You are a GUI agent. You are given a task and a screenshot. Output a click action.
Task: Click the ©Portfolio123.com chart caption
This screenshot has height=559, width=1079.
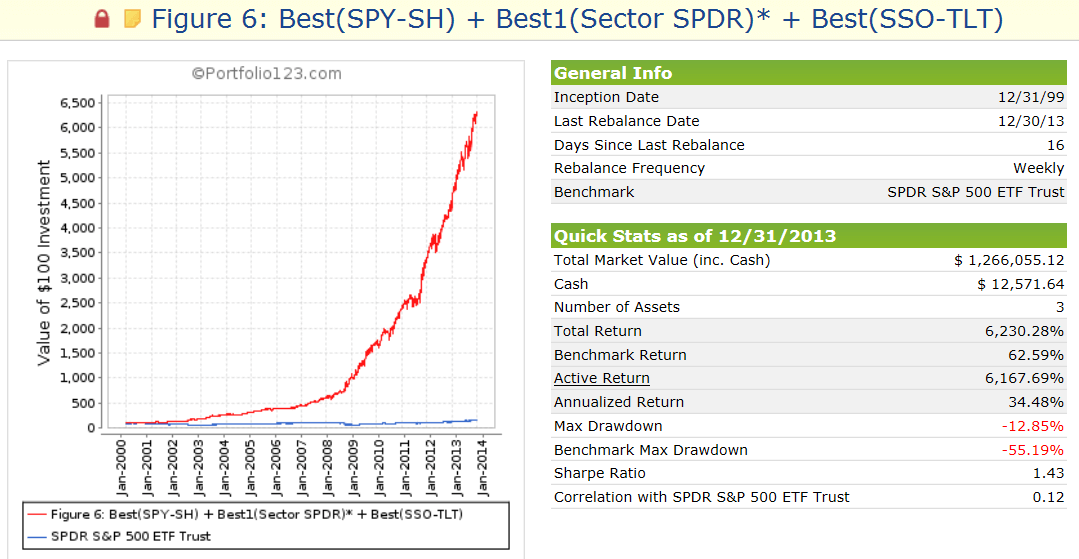(266, 74)
